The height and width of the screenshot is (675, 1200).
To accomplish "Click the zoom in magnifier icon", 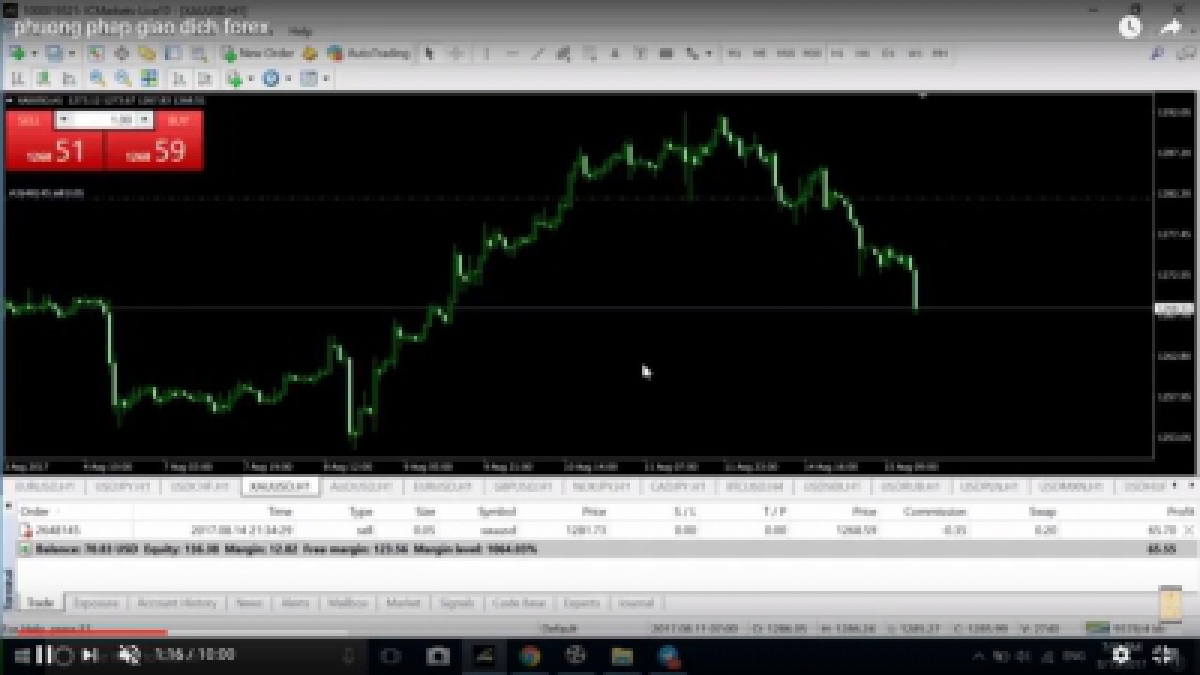I will pyautogui.click(x=98, y=78).
